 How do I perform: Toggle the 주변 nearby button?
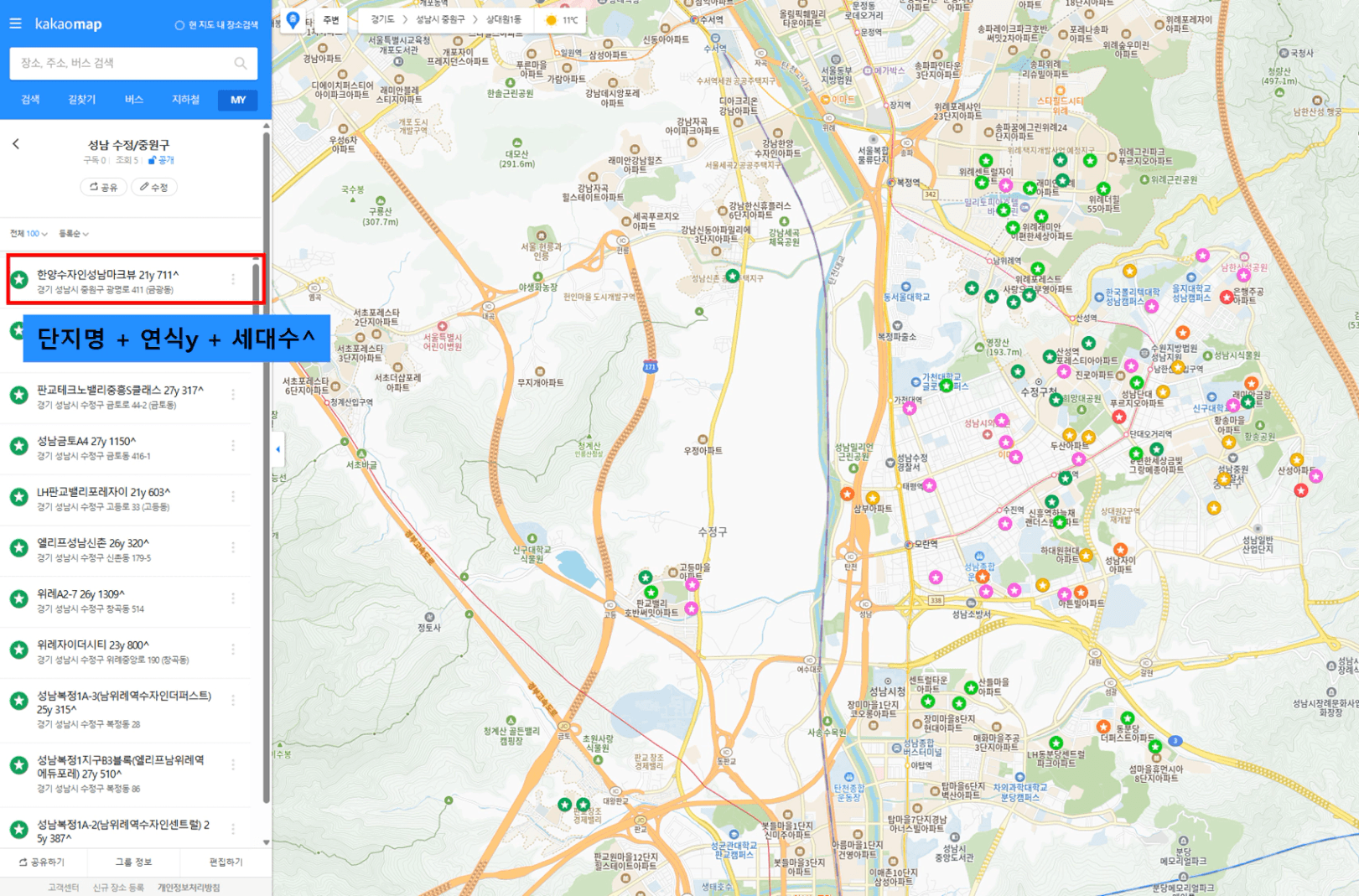331,20
